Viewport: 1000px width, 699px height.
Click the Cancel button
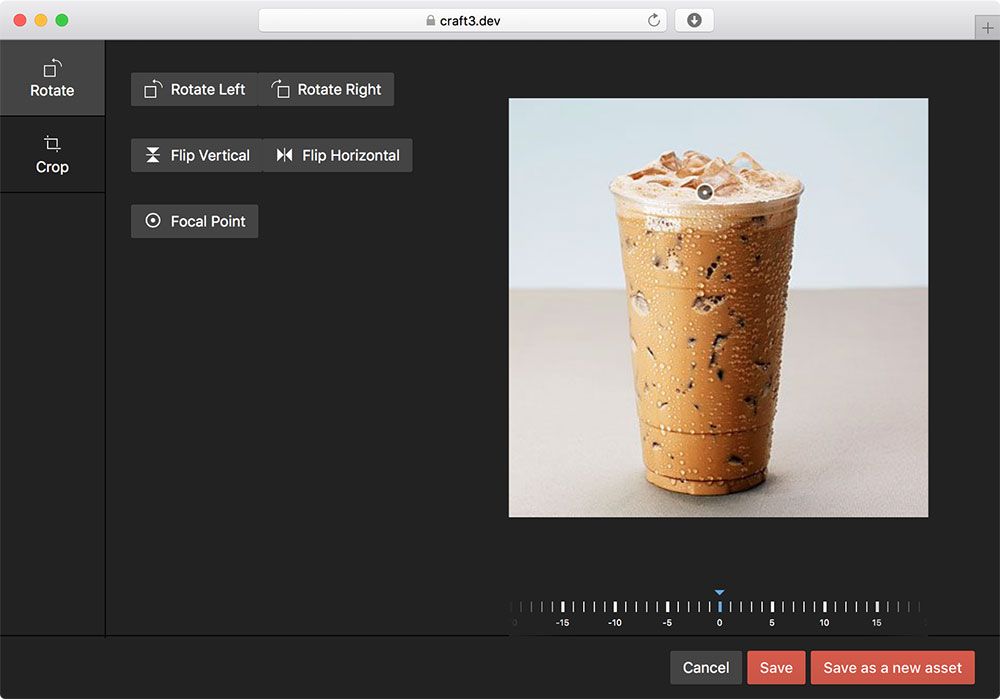pyautogui.click(x=706, y=667)
